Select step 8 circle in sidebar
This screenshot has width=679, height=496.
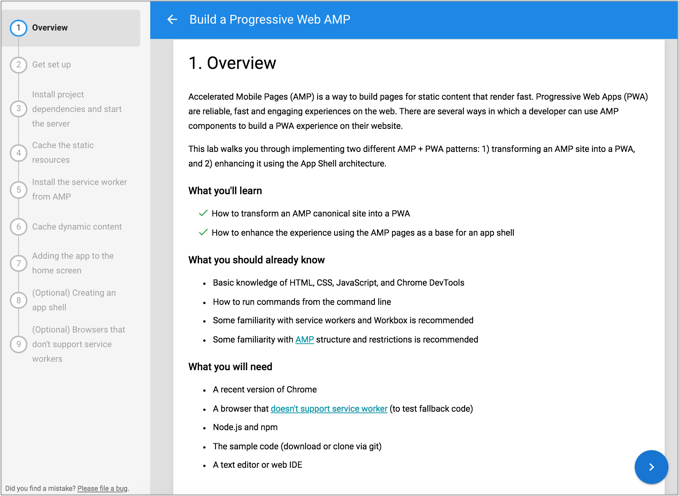pos(18,300)
